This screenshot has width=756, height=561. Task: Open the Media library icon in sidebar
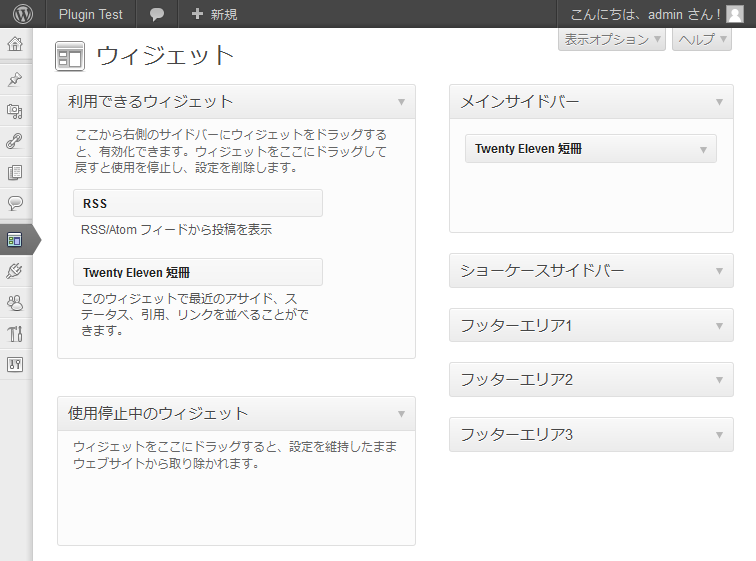15,111
